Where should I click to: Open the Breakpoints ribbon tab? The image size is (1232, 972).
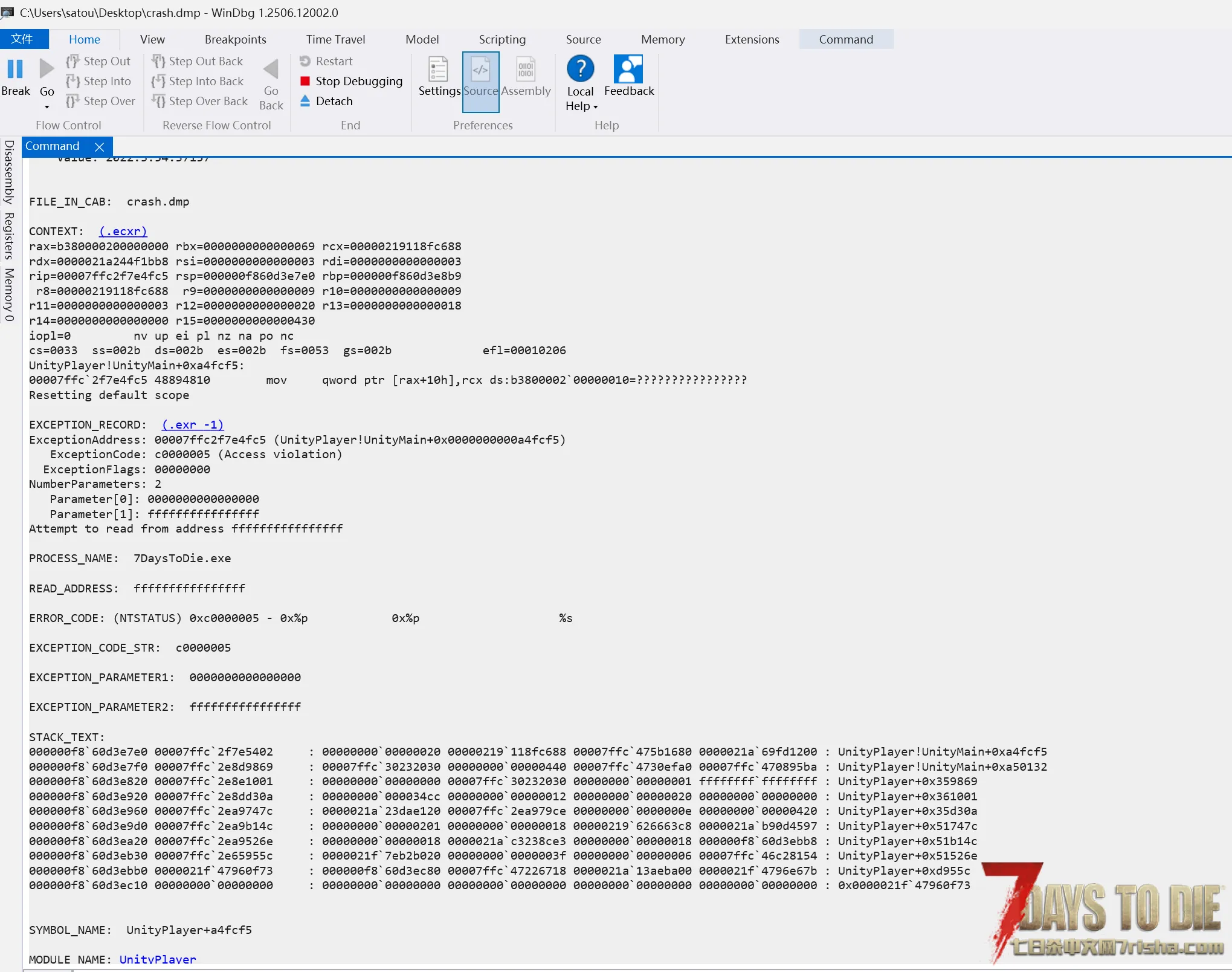point(236,39)
